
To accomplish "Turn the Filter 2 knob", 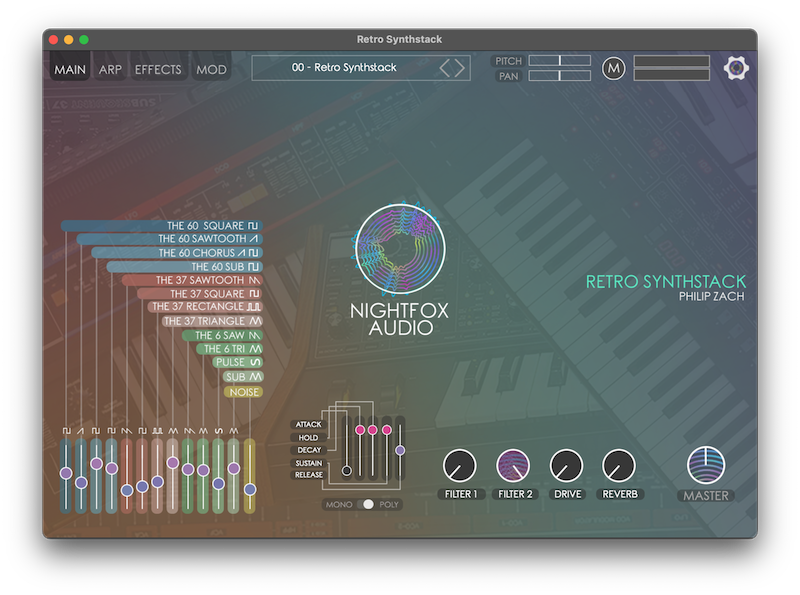I will coord(513,465).
